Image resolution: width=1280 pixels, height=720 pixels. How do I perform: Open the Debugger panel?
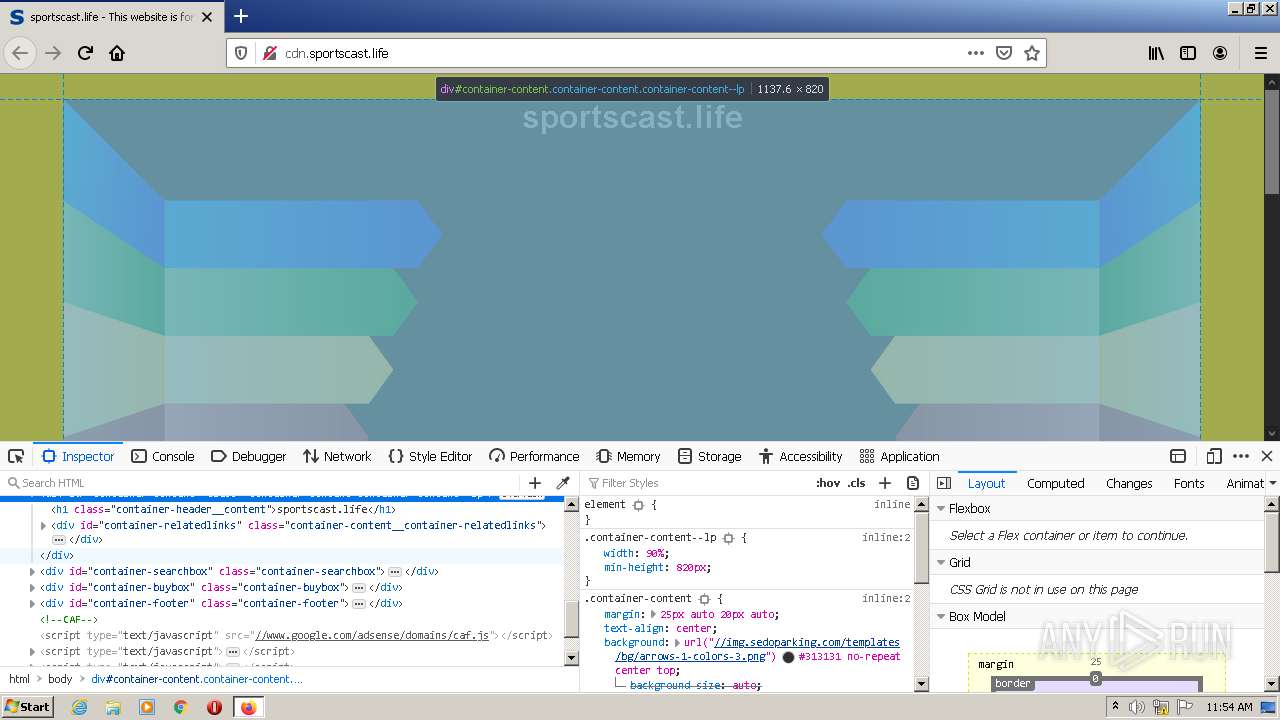click(x=249, y=456)
